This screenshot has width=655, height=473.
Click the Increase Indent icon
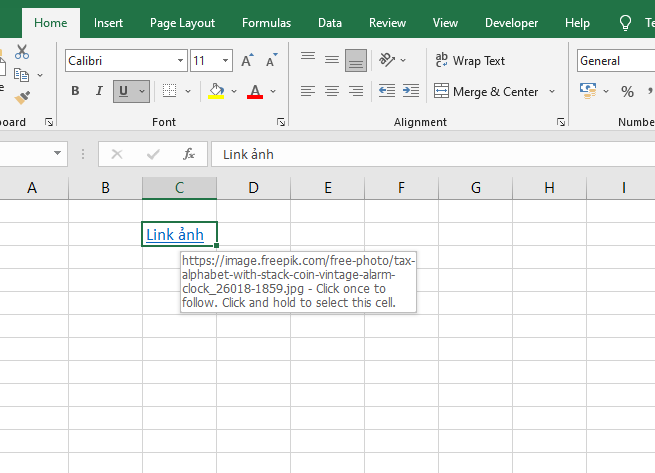[x=409, y=91]
